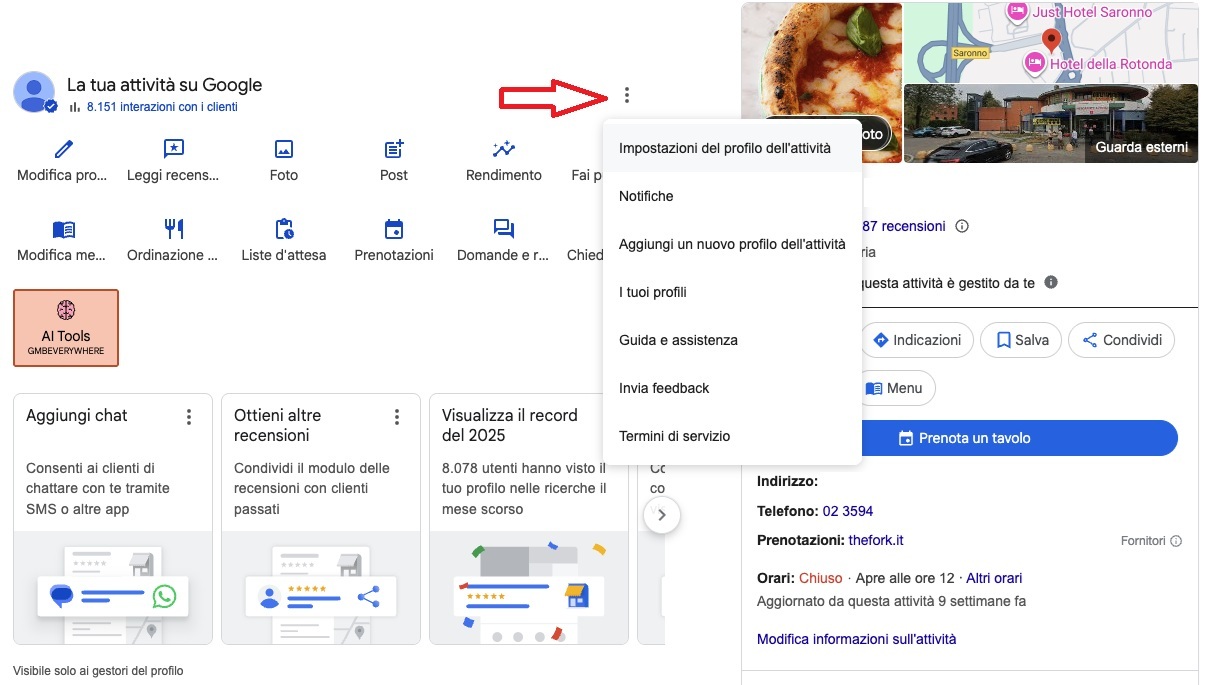Open the recensioni link
The height and width of the screenshot is (685, 1207).
[903, 226]
